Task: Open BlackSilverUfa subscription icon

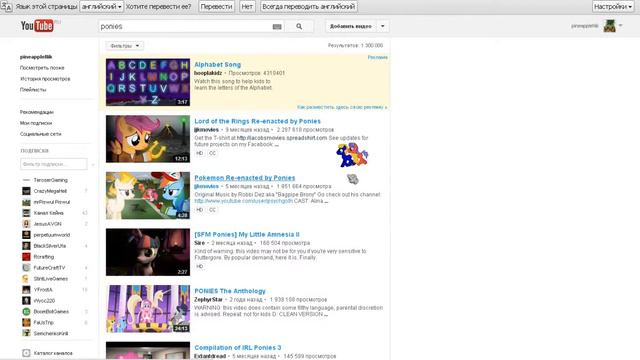Action: [x=26, y=246]
